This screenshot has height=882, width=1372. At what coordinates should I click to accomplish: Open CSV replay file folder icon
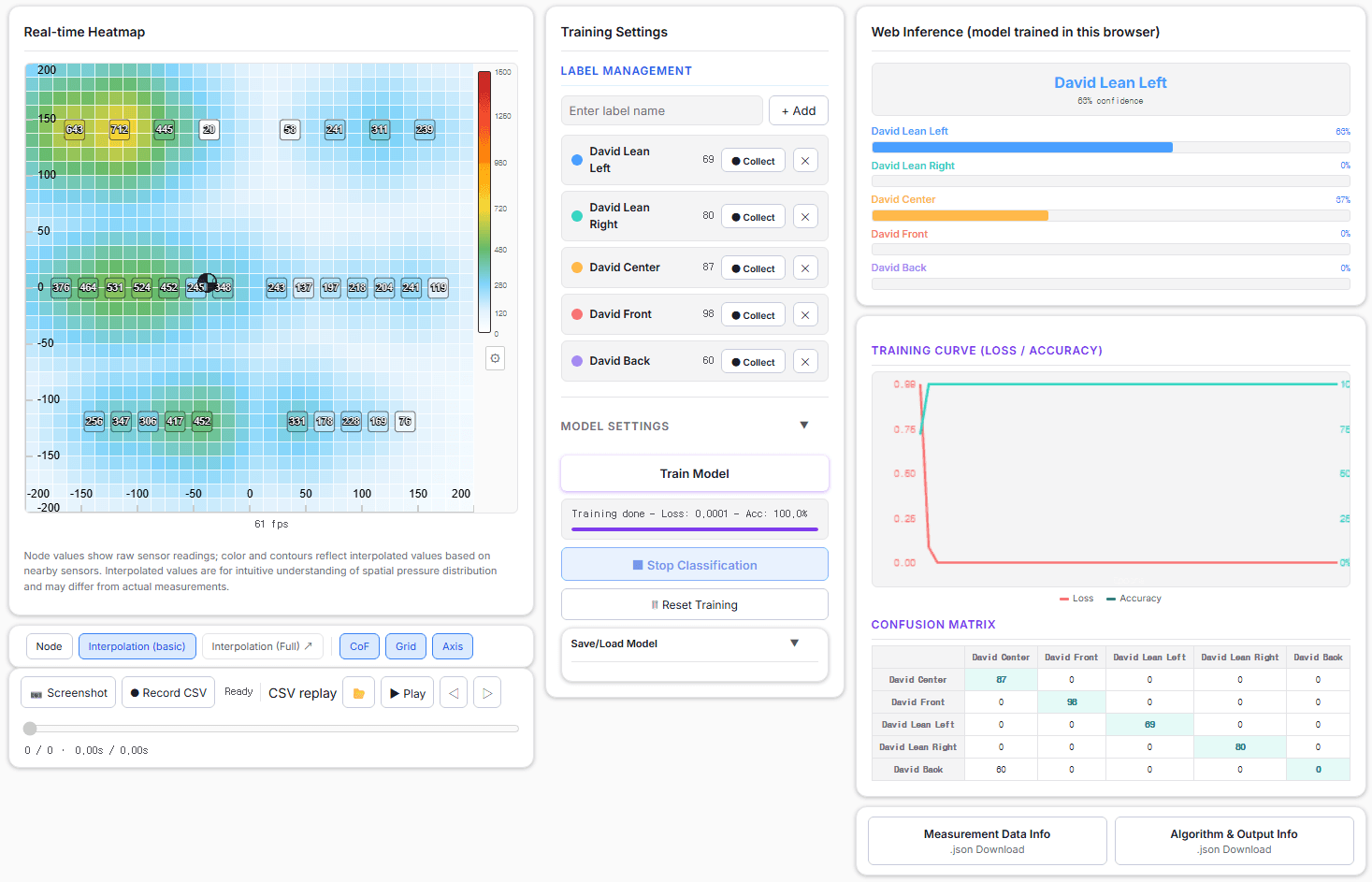pyautogui.click(x=358, y=693)
